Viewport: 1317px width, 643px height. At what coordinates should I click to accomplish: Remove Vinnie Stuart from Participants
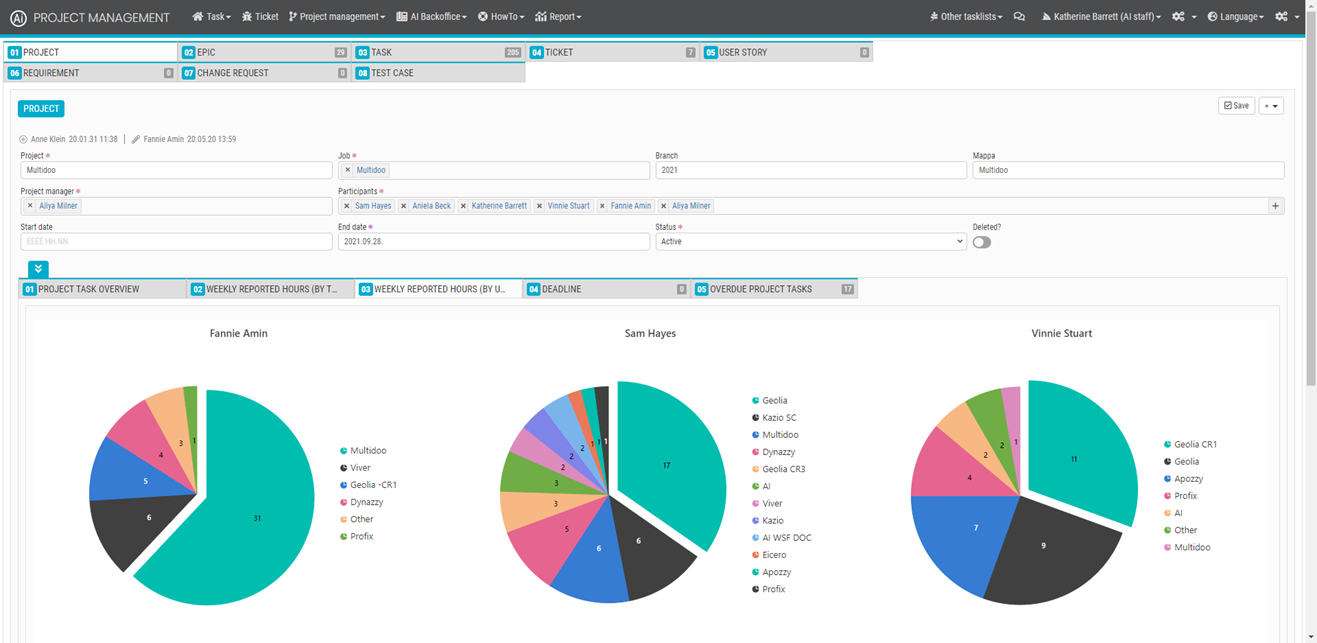tap(539, 206)
